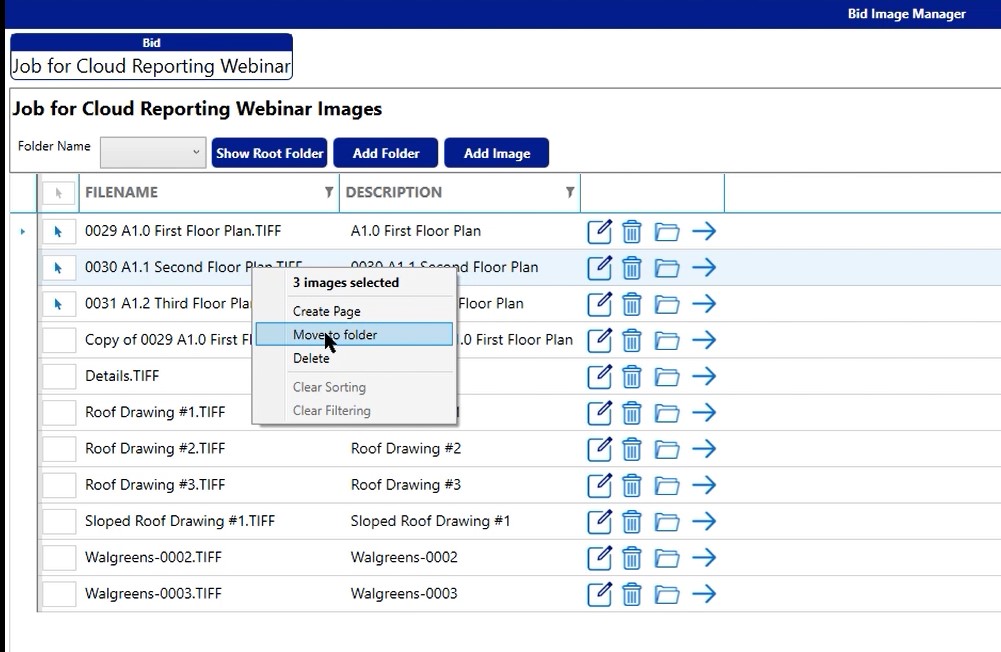1001x652 pixels.
Task: Open the DESCRIPTION column filter
Action: (x=569, y=192)
